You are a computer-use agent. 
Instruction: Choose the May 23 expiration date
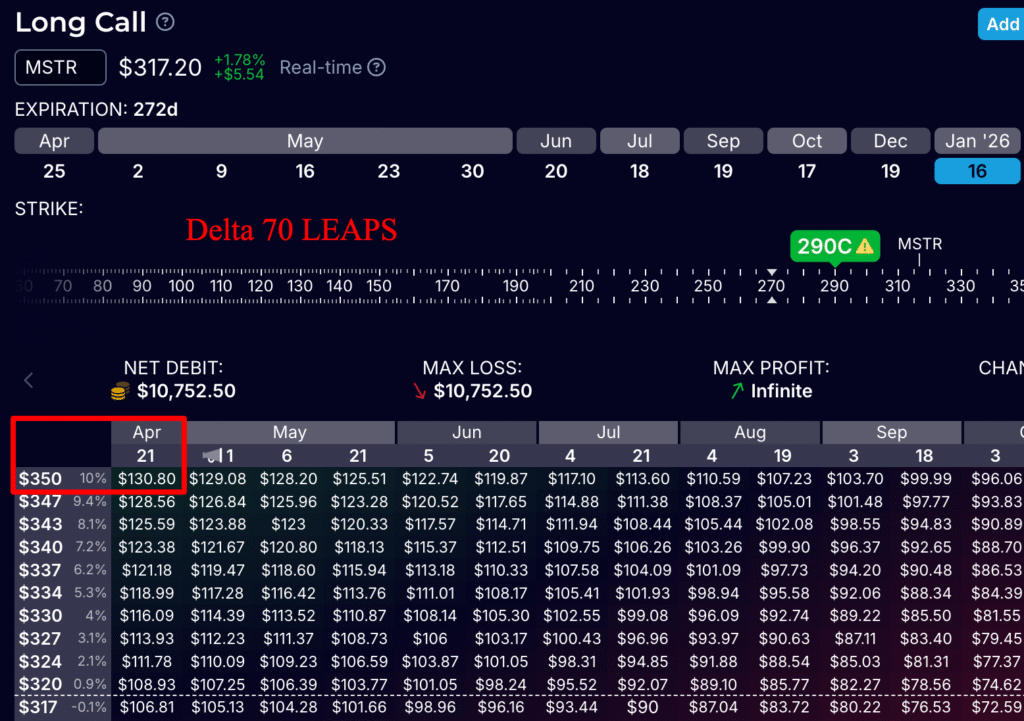coord(389,171)
